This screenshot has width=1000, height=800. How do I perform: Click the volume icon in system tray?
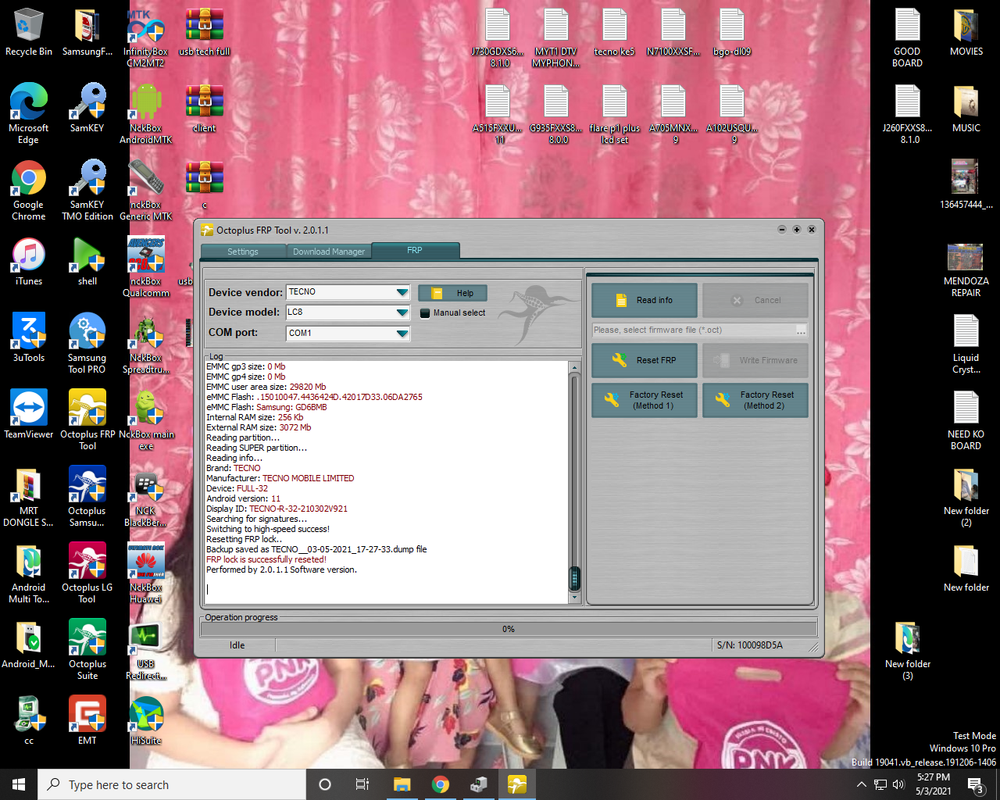pyautogui.click(x=899, y=785)
